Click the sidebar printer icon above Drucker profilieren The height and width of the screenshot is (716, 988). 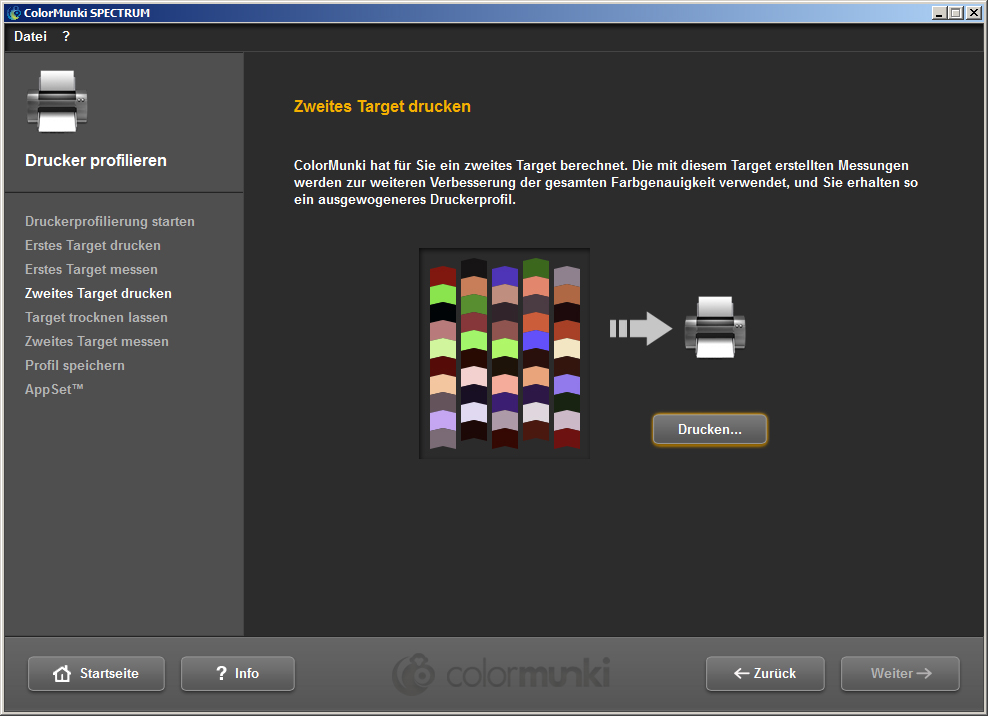(x=57, y=101)
